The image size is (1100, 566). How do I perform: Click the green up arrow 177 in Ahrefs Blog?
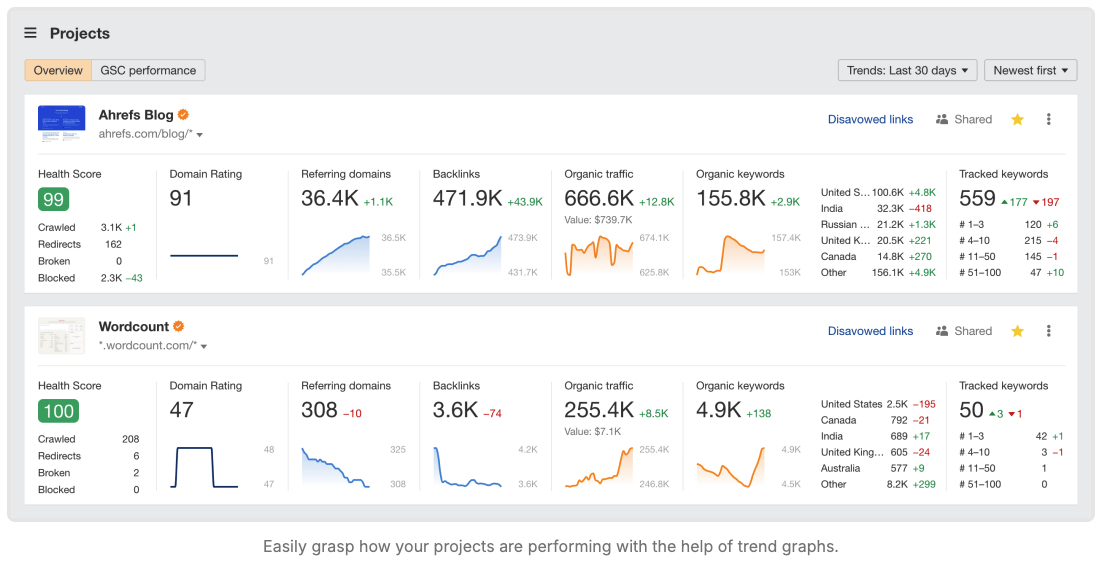click(1014, 202)
